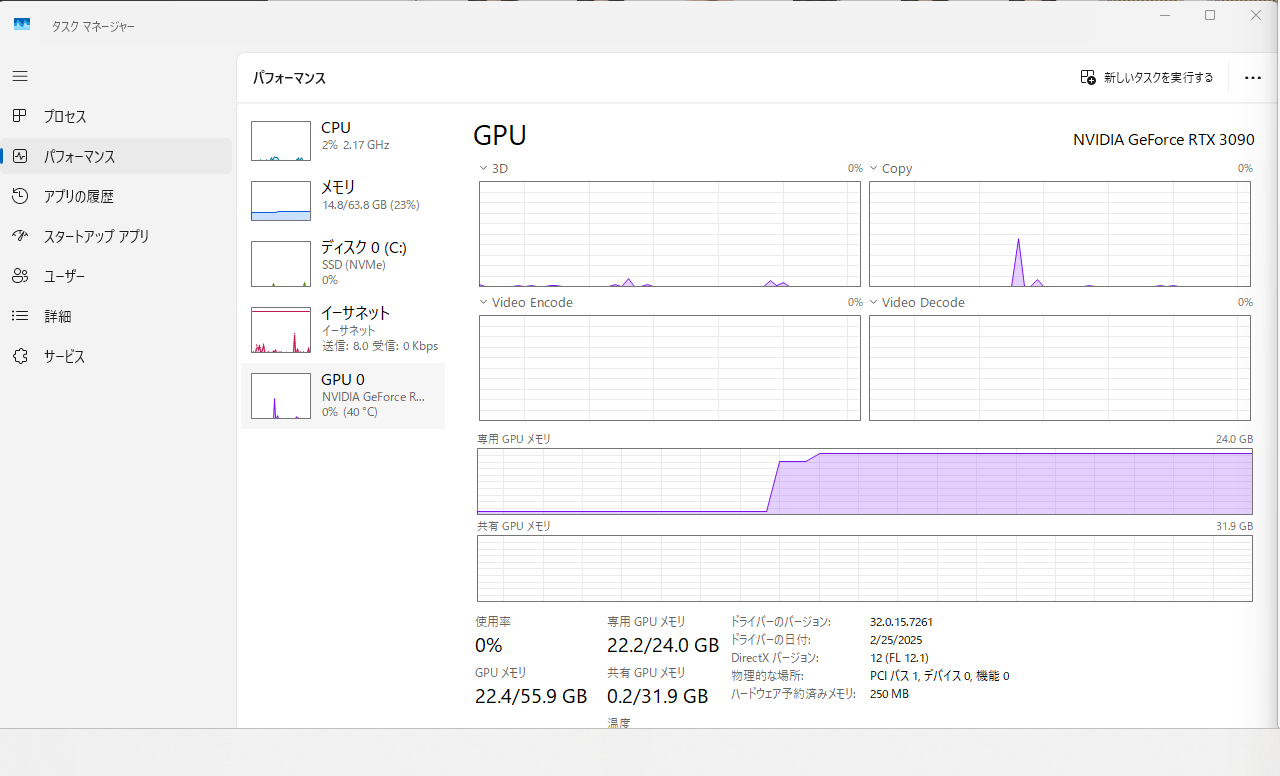This screenshot has height=776, width=1280.
Task: Open プロセス page
Action: [x=116, y=116]
